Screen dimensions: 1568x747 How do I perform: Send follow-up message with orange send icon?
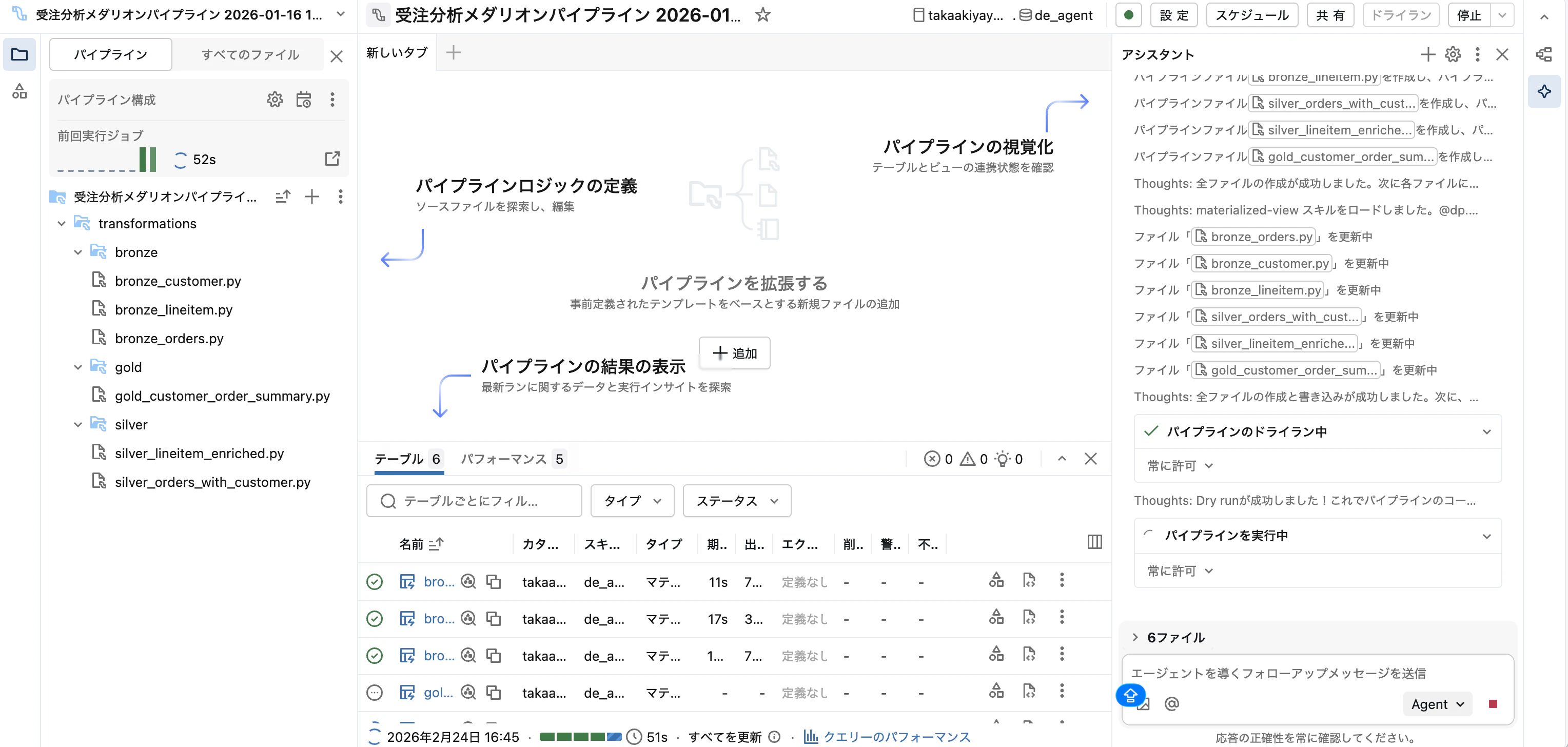(x=1130, y=695)
